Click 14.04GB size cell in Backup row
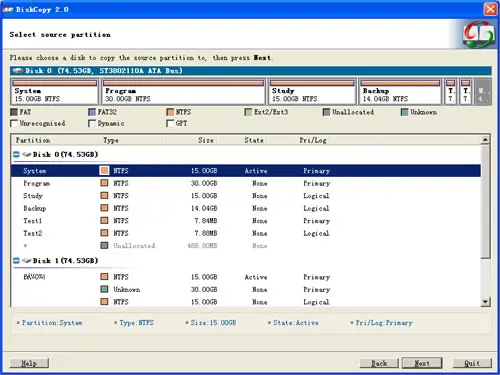The image size is (500, 375). [x=204, y=208]
